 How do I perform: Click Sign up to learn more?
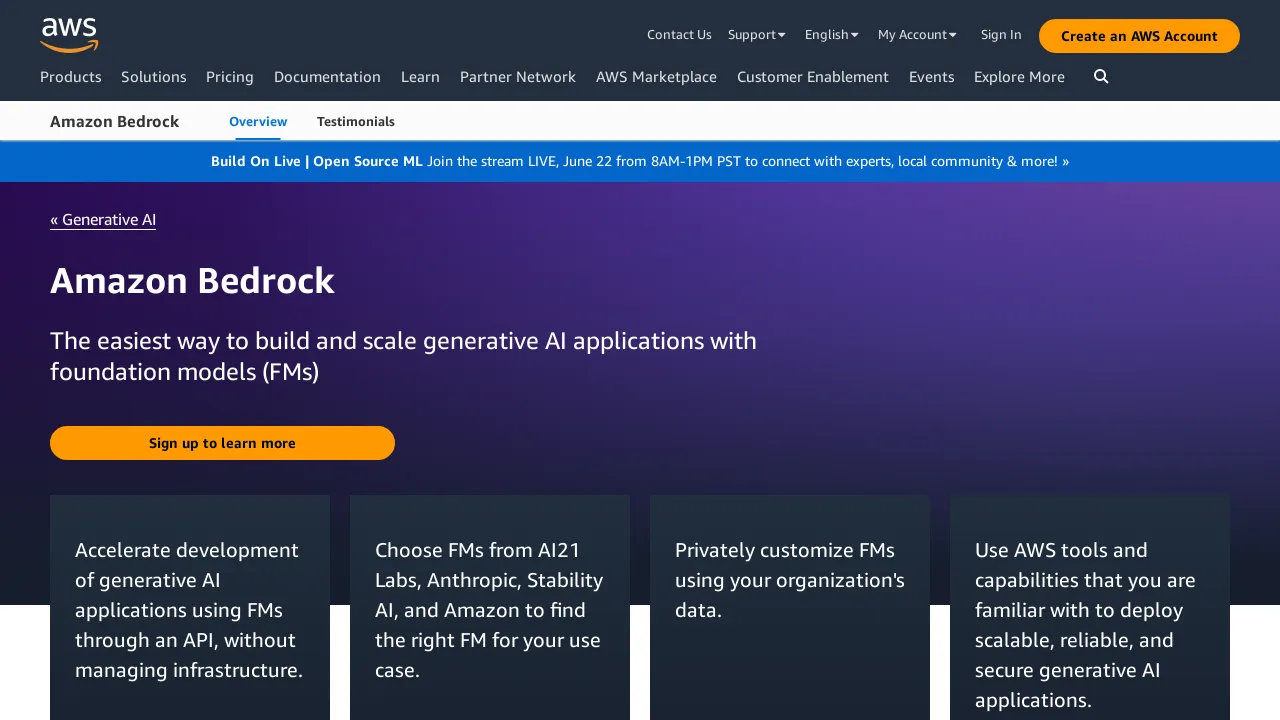pos(222,443)
